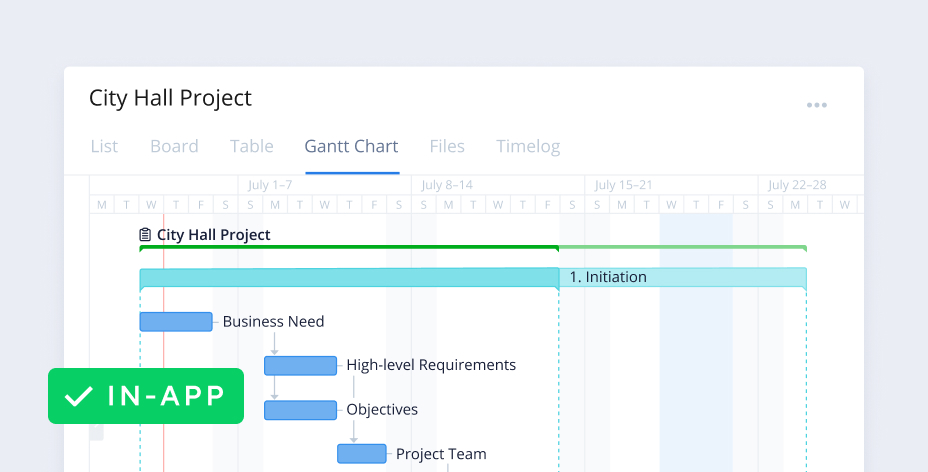Select the Gantt Chart tab
The image size is (928, 472).
tap(351, 146)
